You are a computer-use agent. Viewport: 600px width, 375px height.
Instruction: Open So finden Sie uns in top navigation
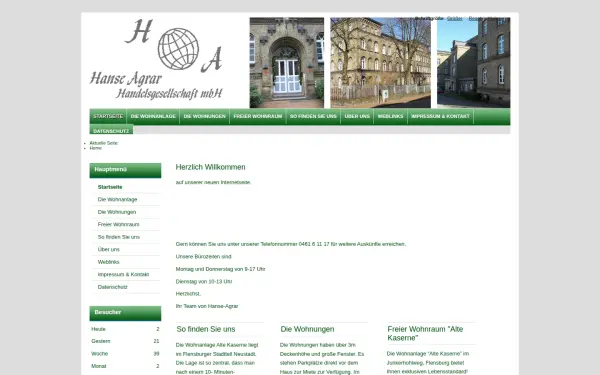[x=313, y=116]
